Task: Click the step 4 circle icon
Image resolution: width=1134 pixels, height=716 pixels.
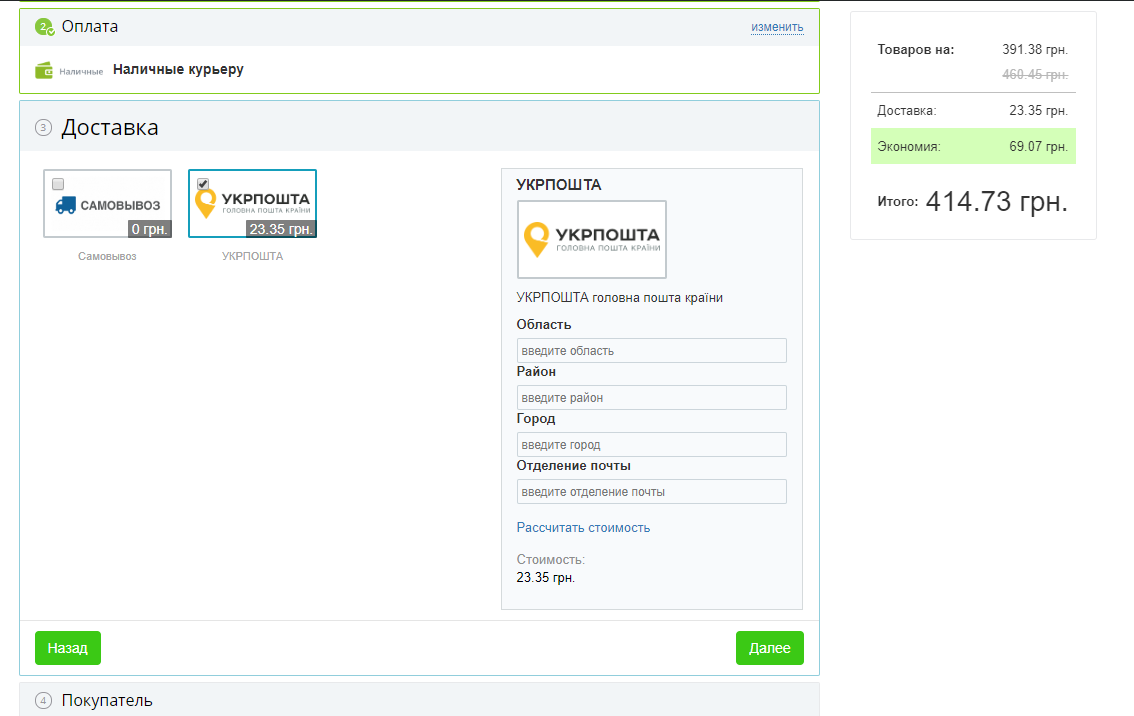Action: pyautogui.click(x=43, y=700)
